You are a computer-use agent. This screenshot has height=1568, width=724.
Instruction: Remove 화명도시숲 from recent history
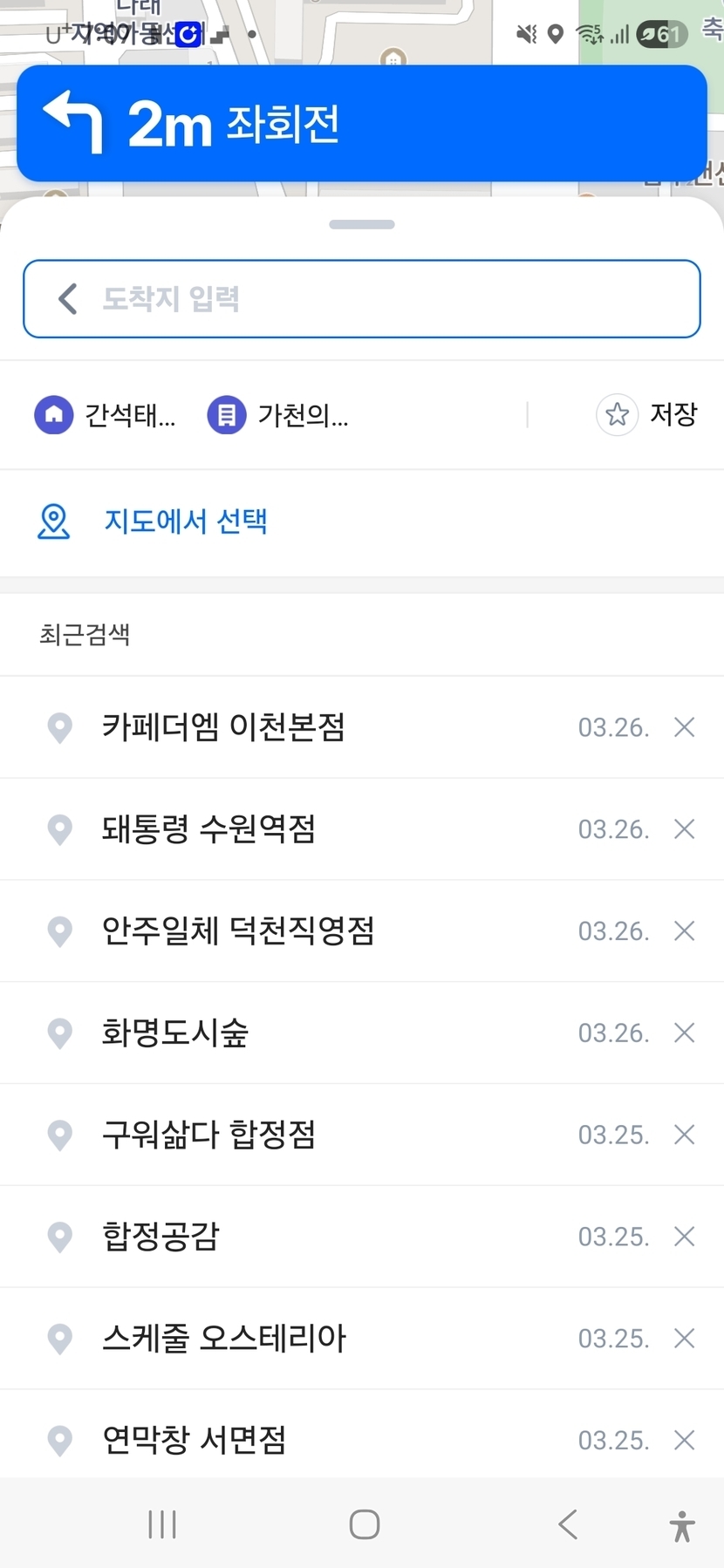pos(685,1033)
